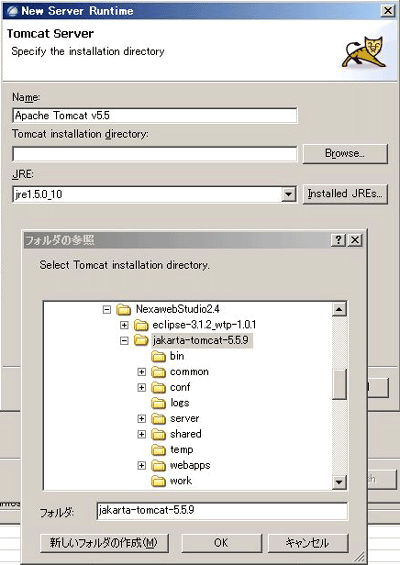Select the NexawebStudio2.4 label
This screenshot has width=400, height=565.
[x=177, y=309]
